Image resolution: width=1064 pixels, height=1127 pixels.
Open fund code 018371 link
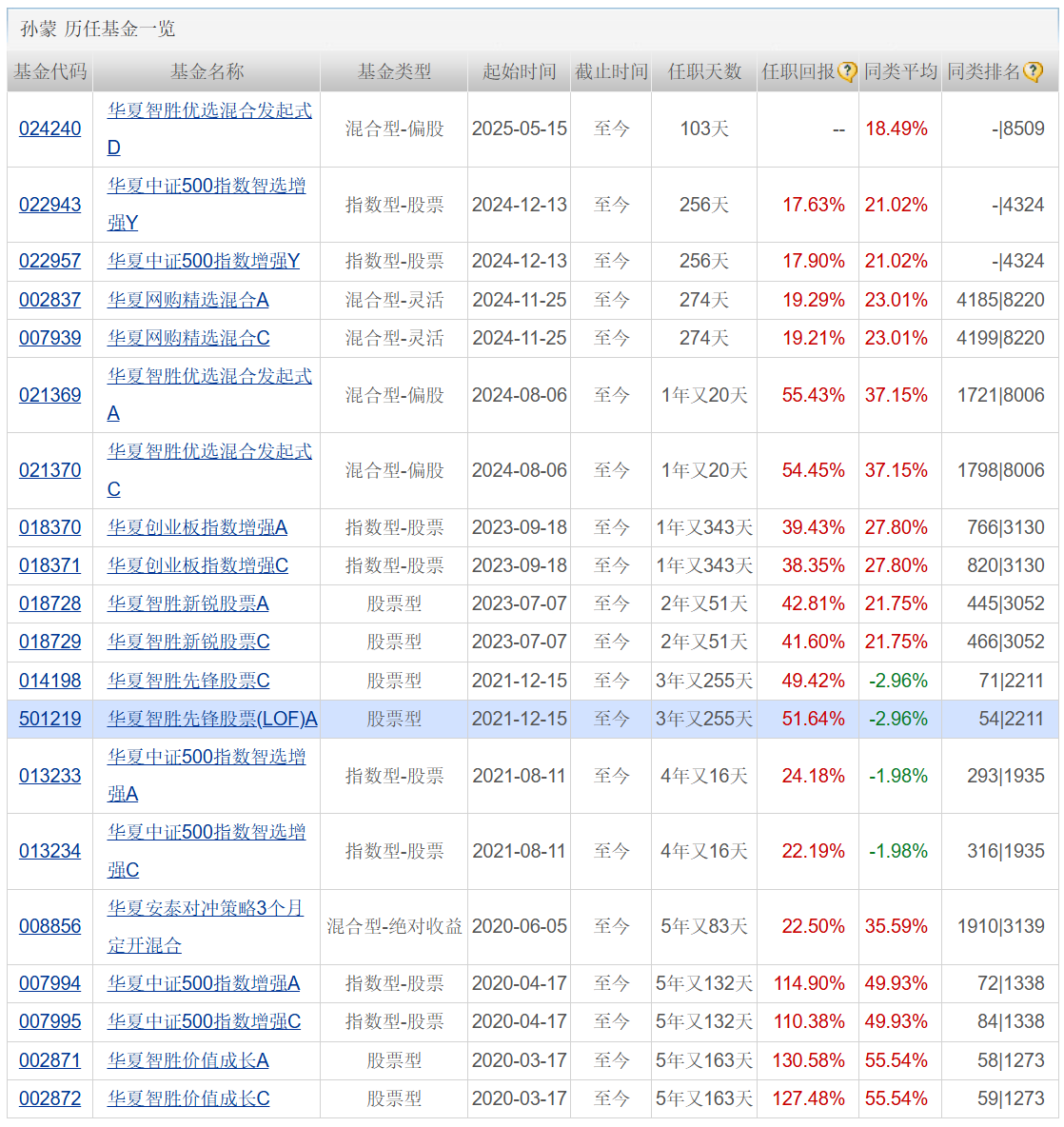[49, 565]
